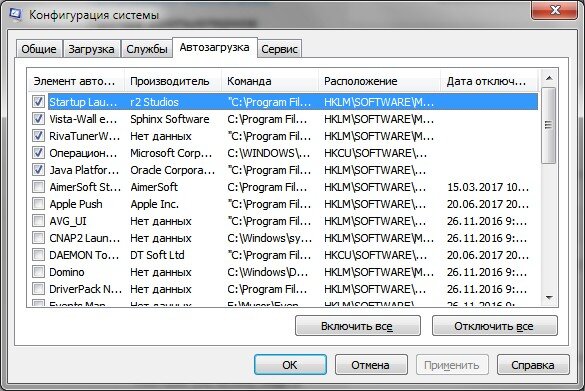Image resolution: width=585 pixels, height=391 pixels.
Task: Check the CNAP2 Launcher checkbox
Action: click(38, 238)
